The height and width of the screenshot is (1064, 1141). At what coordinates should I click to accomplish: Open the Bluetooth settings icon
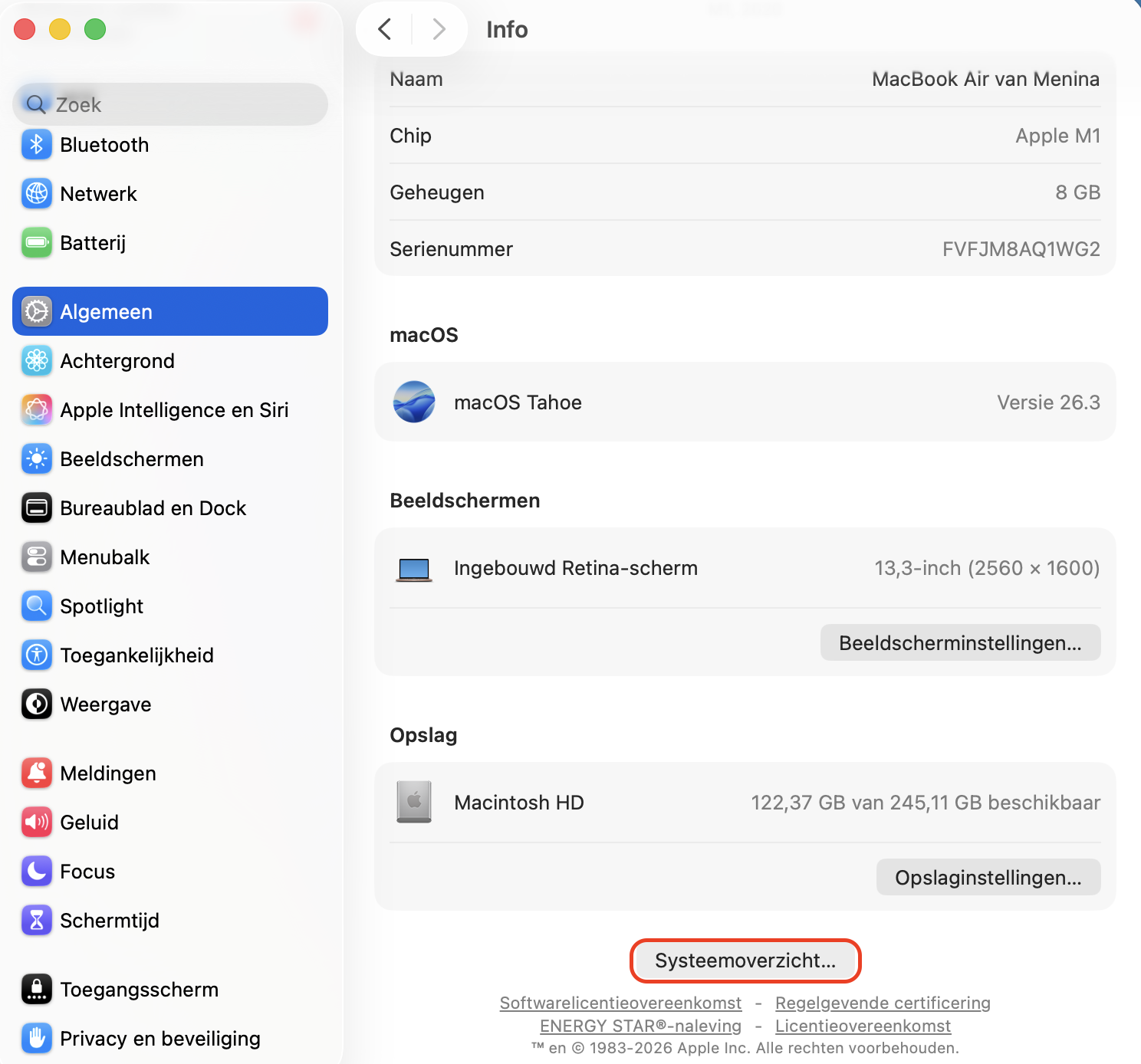(x=36, y=145)
